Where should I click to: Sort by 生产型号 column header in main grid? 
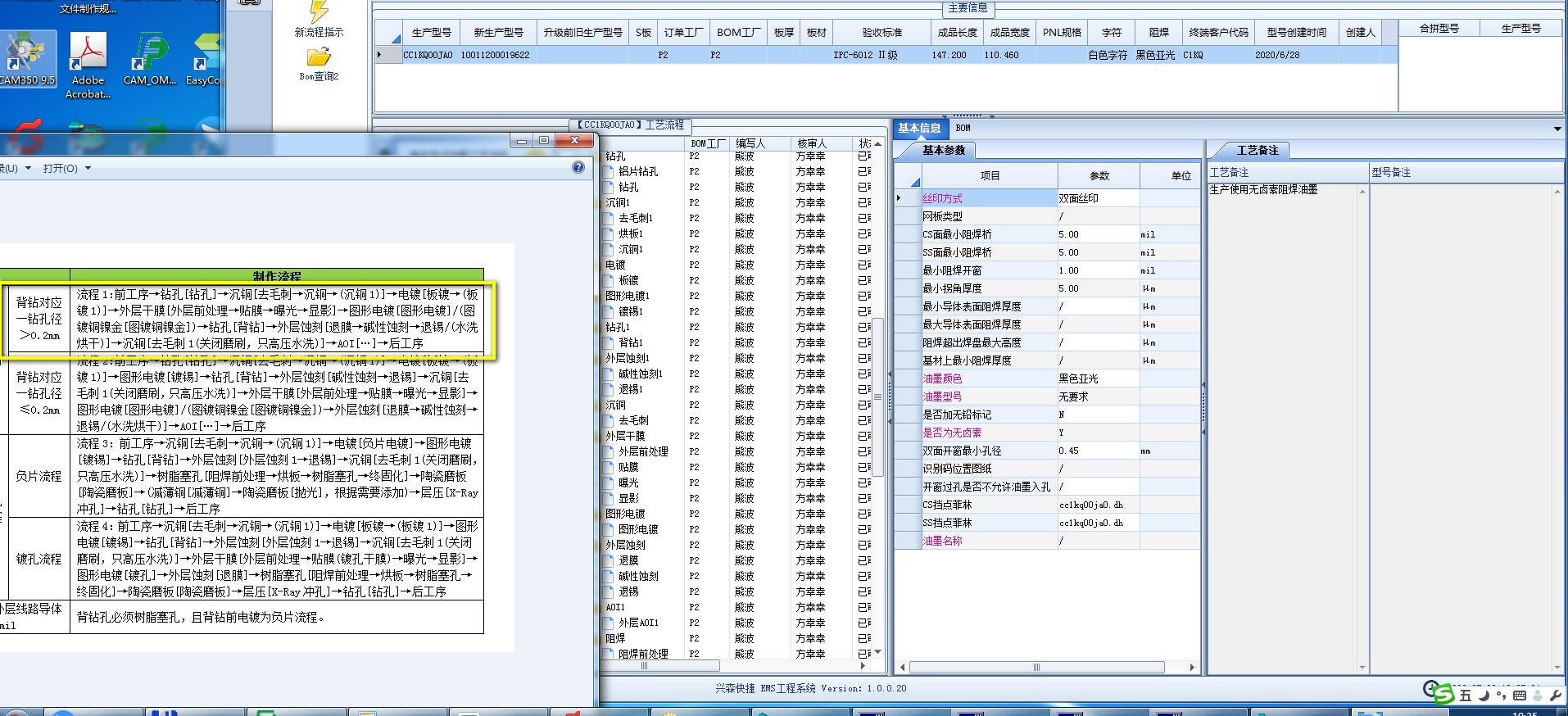point(431,32)
